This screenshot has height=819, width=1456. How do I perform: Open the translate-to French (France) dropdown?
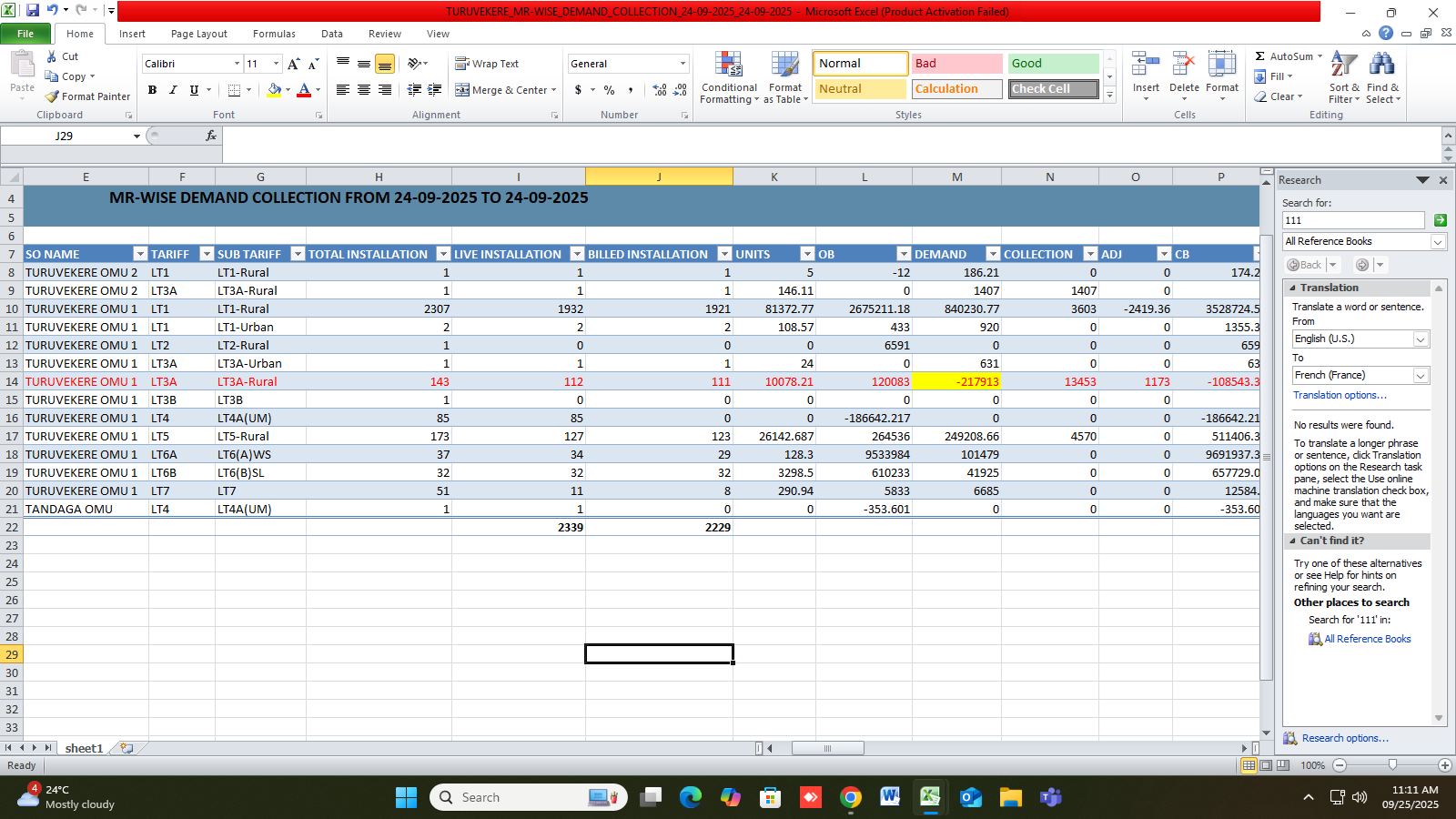[1421, 375]
